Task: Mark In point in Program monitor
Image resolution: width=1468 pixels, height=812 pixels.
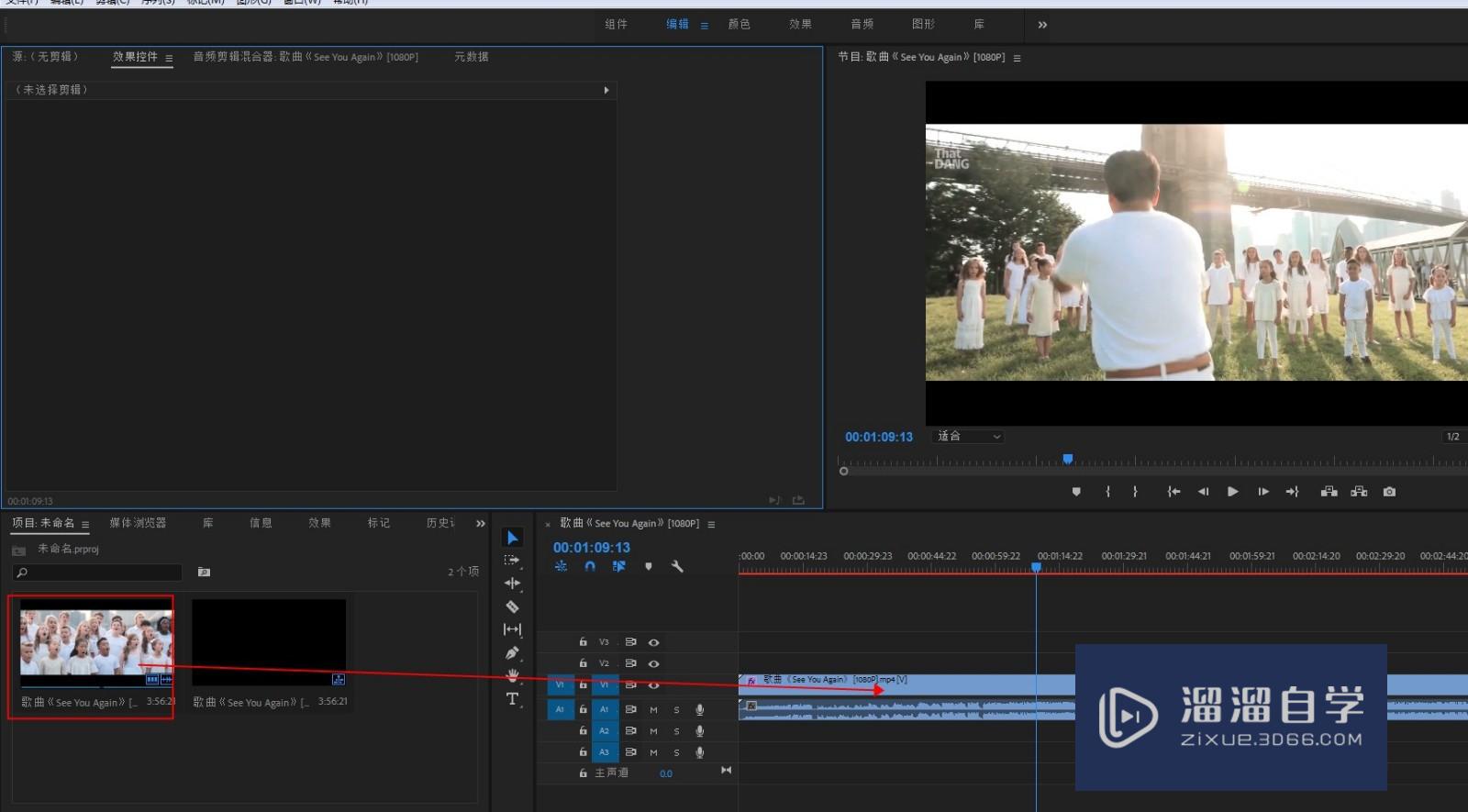Action: point(1107,492)
